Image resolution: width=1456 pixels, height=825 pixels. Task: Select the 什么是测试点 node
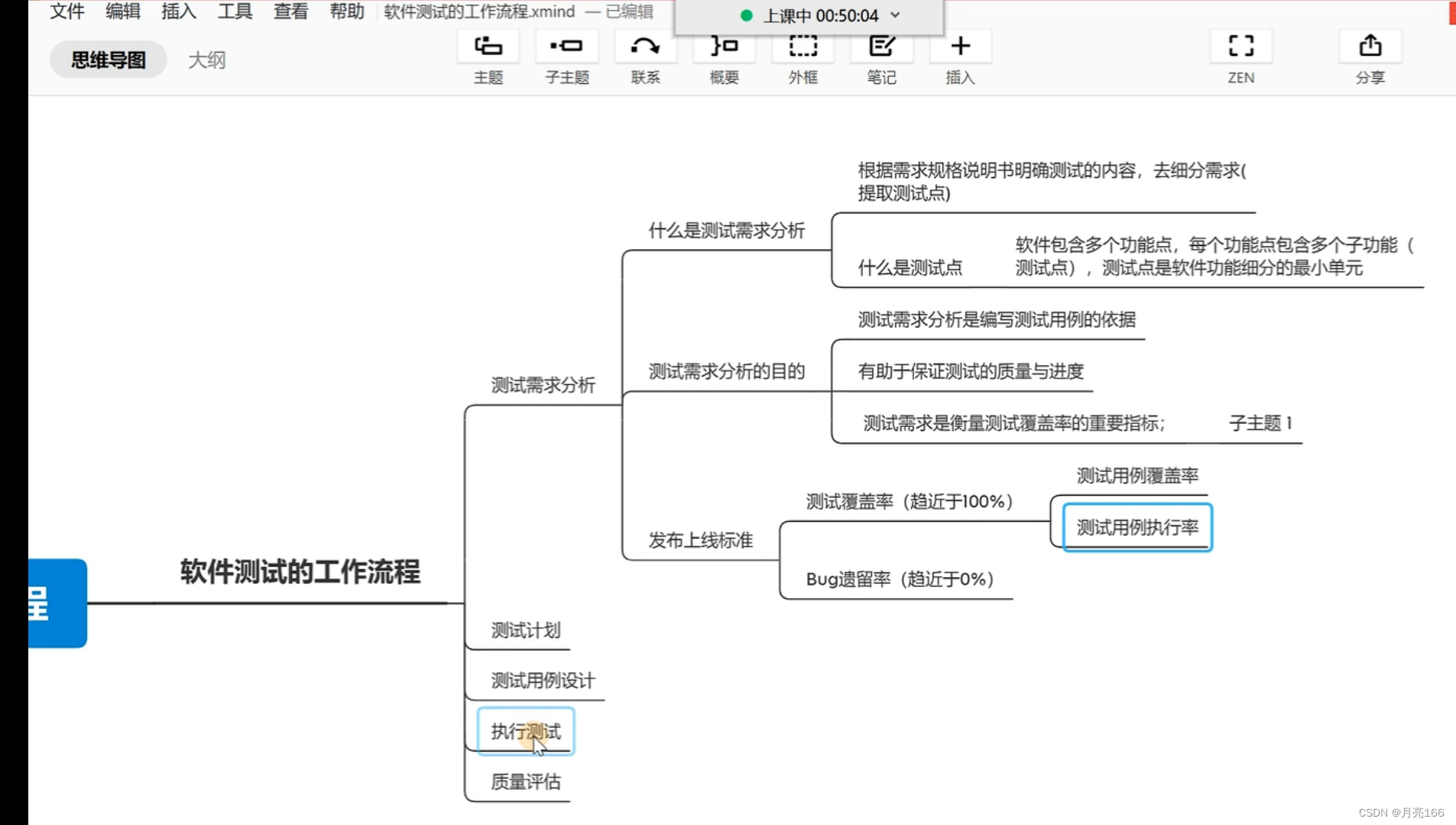click(x=910, y=267)
